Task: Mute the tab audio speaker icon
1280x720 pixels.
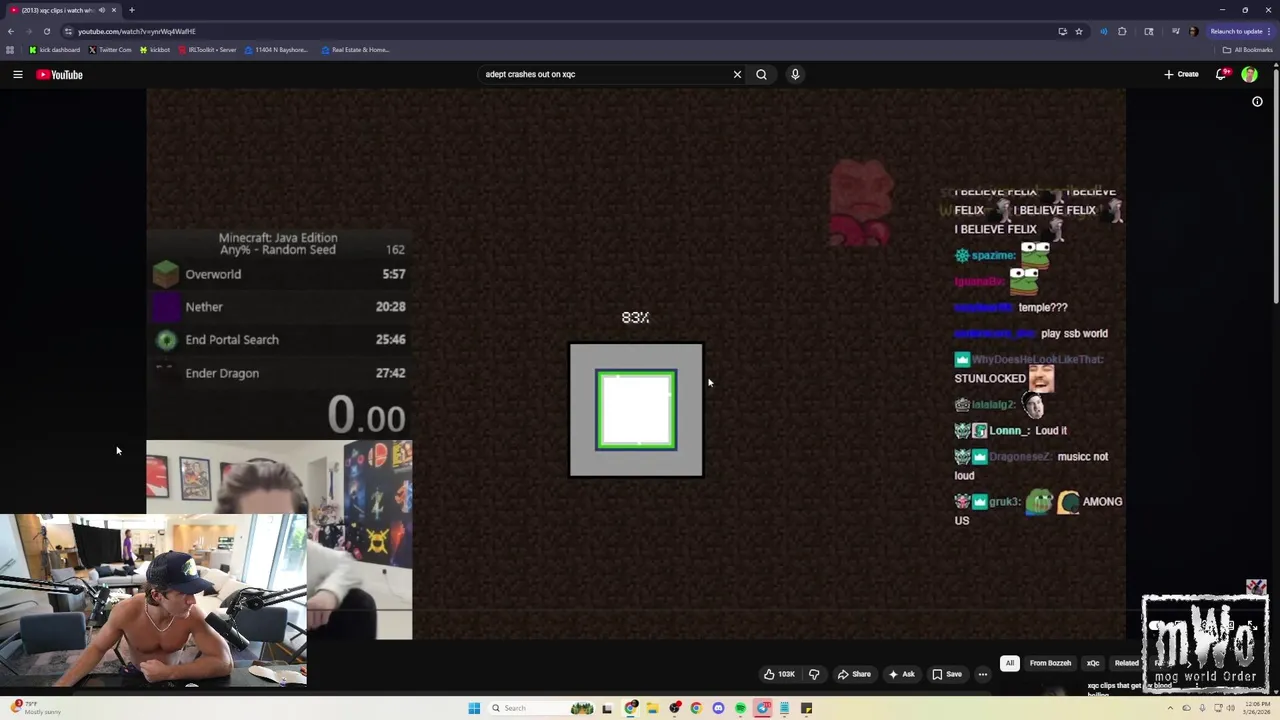Action: (x=101, y=10)
